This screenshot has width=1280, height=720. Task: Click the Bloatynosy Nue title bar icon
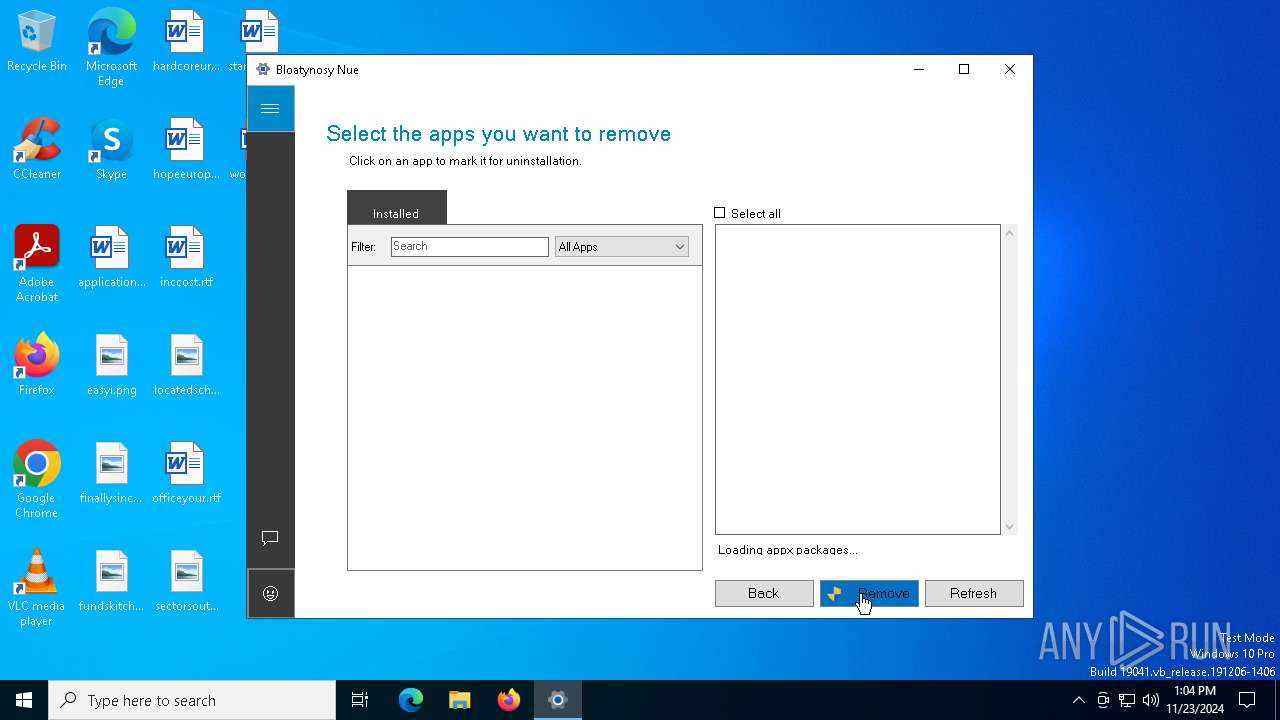pos(263,69)
